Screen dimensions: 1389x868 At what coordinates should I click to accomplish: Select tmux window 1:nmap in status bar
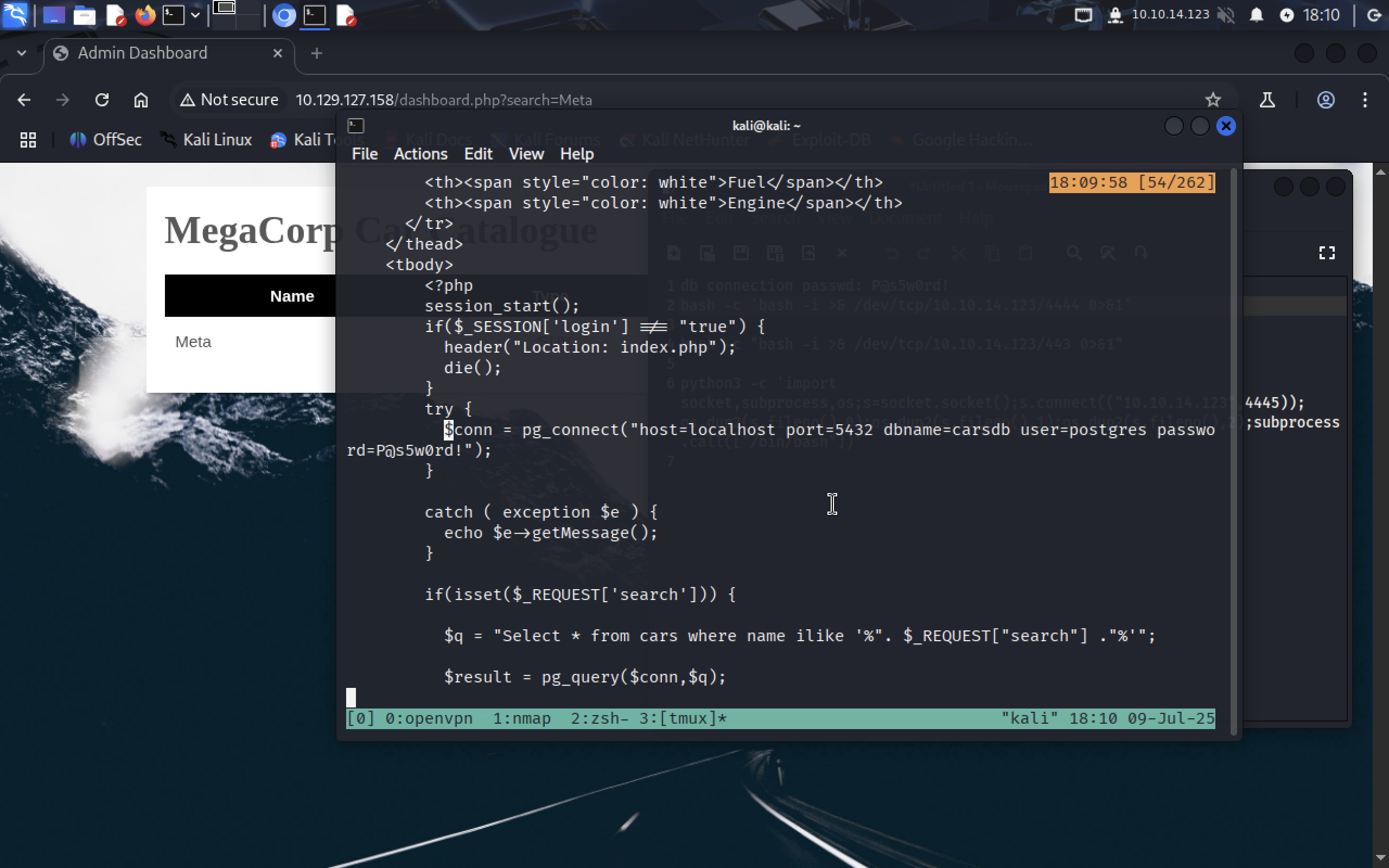pyautogui.click(x=522, y=718)
